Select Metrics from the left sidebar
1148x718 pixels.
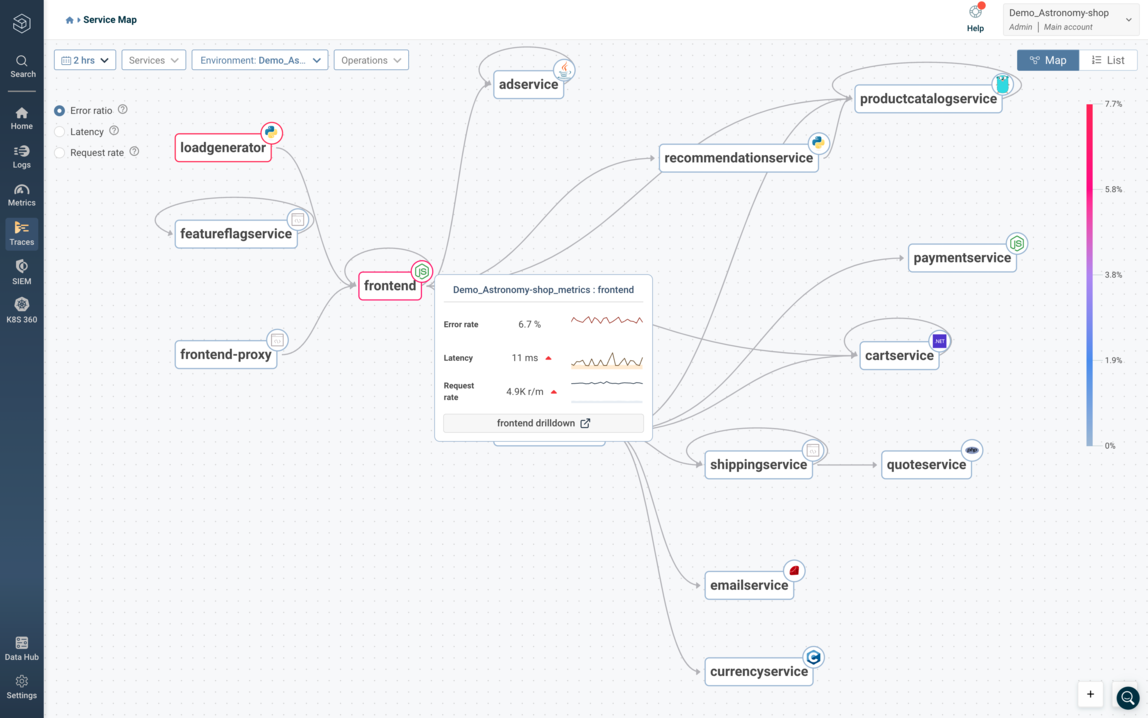coord(21,193)
